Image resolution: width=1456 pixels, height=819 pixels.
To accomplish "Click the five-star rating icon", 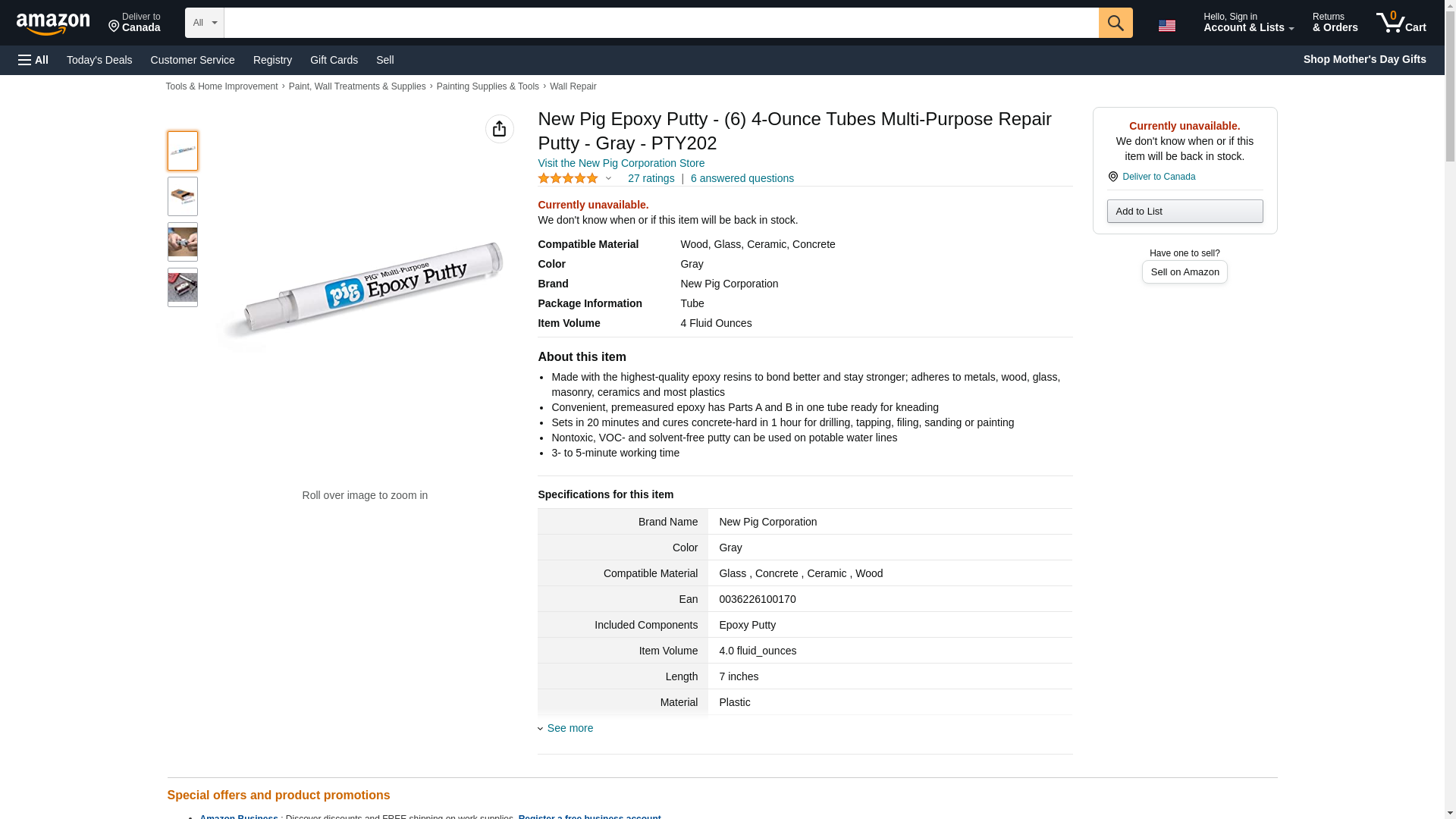I will [568, 178].
